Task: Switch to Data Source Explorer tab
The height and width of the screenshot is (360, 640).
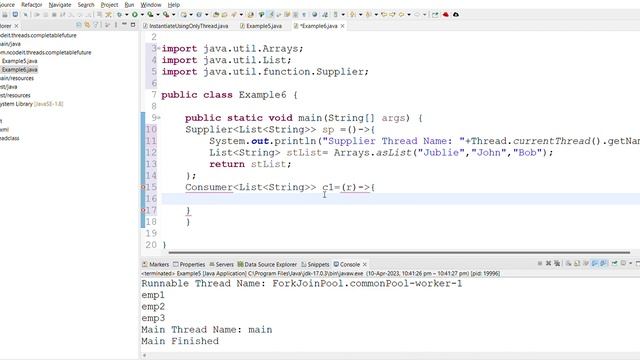Action: tap(267, 264)
